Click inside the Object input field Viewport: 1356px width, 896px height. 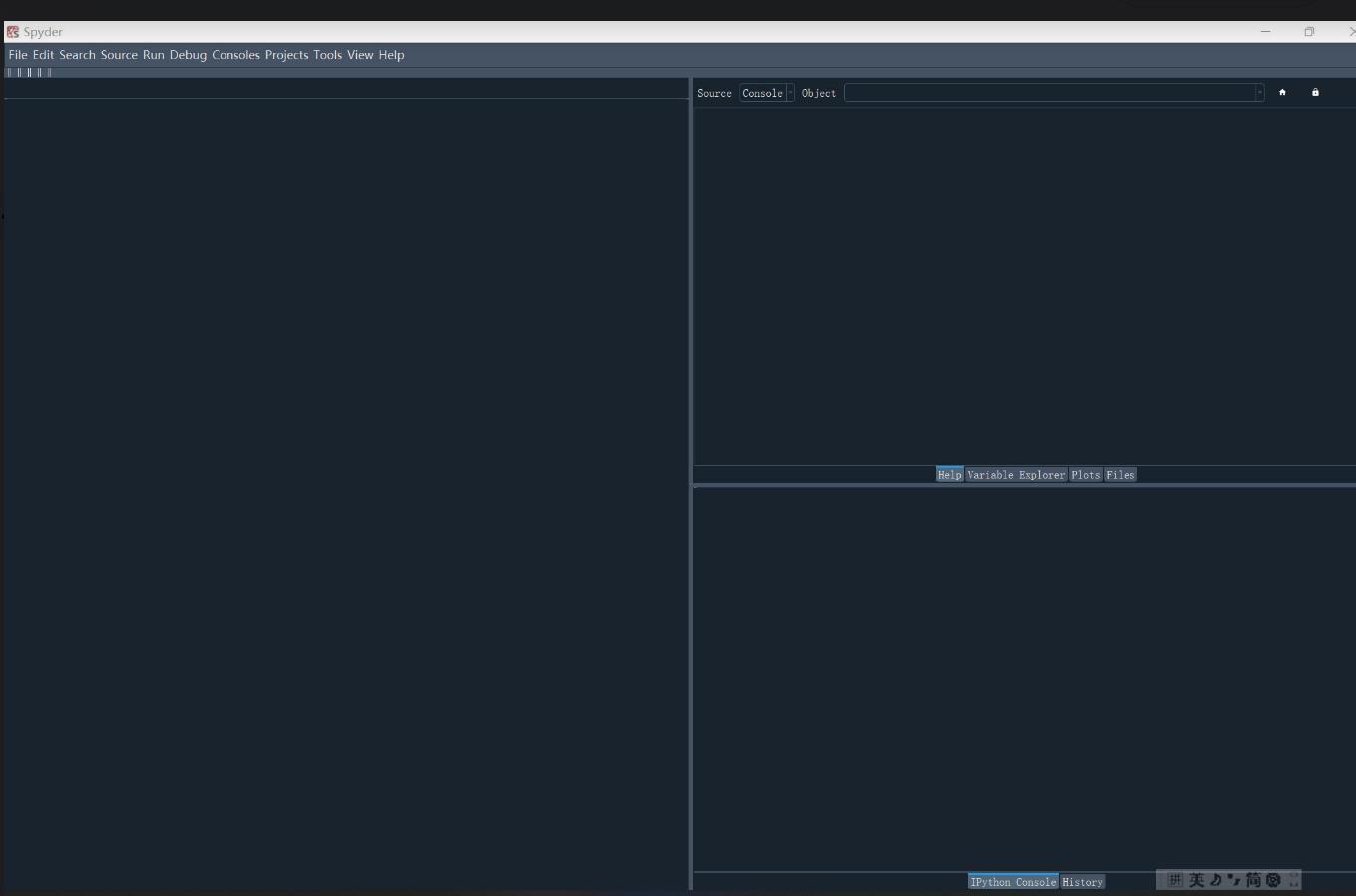(1048, 92)
